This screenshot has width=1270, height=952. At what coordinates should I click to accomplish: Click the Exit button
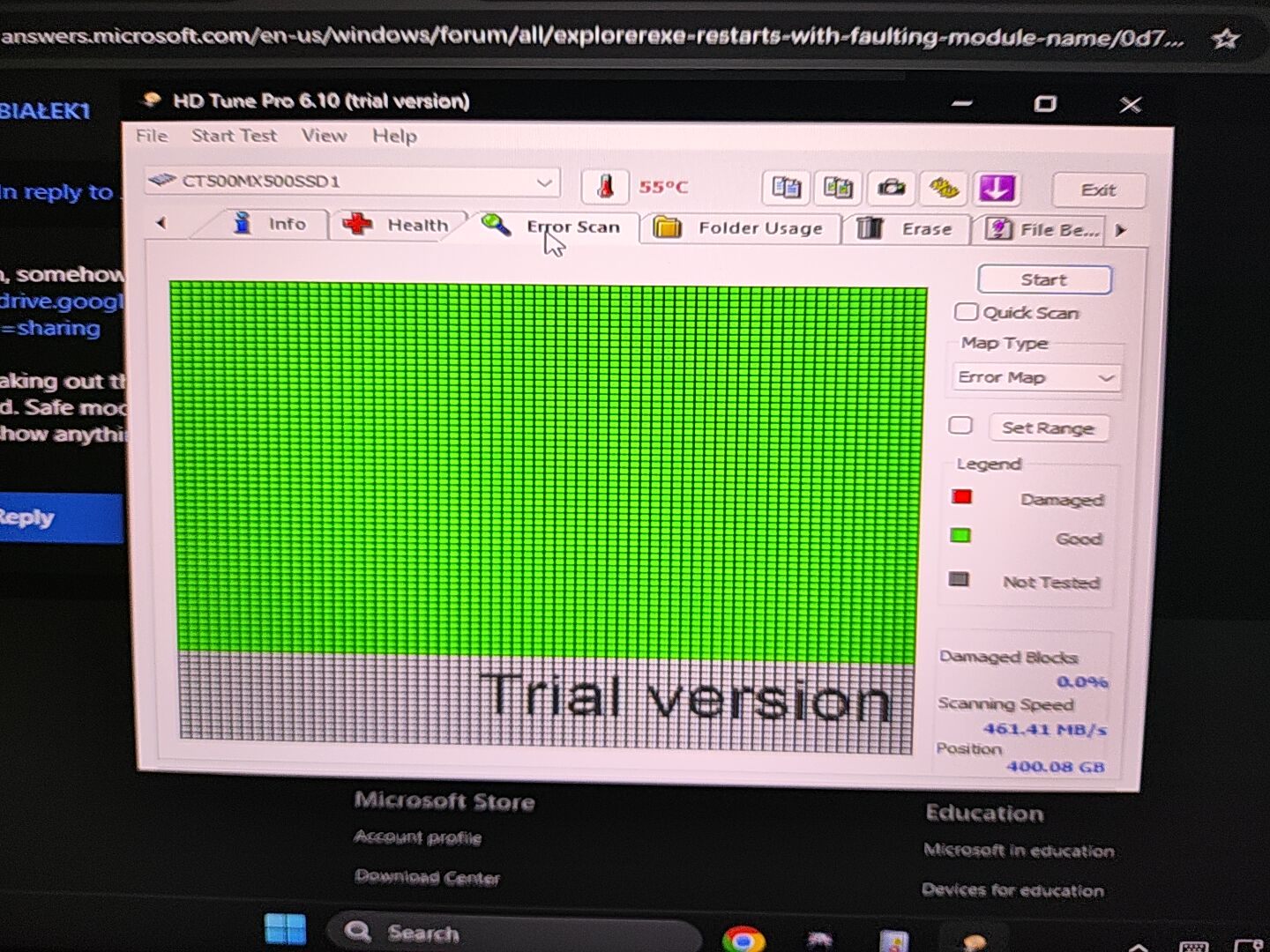coord(1098,190)
